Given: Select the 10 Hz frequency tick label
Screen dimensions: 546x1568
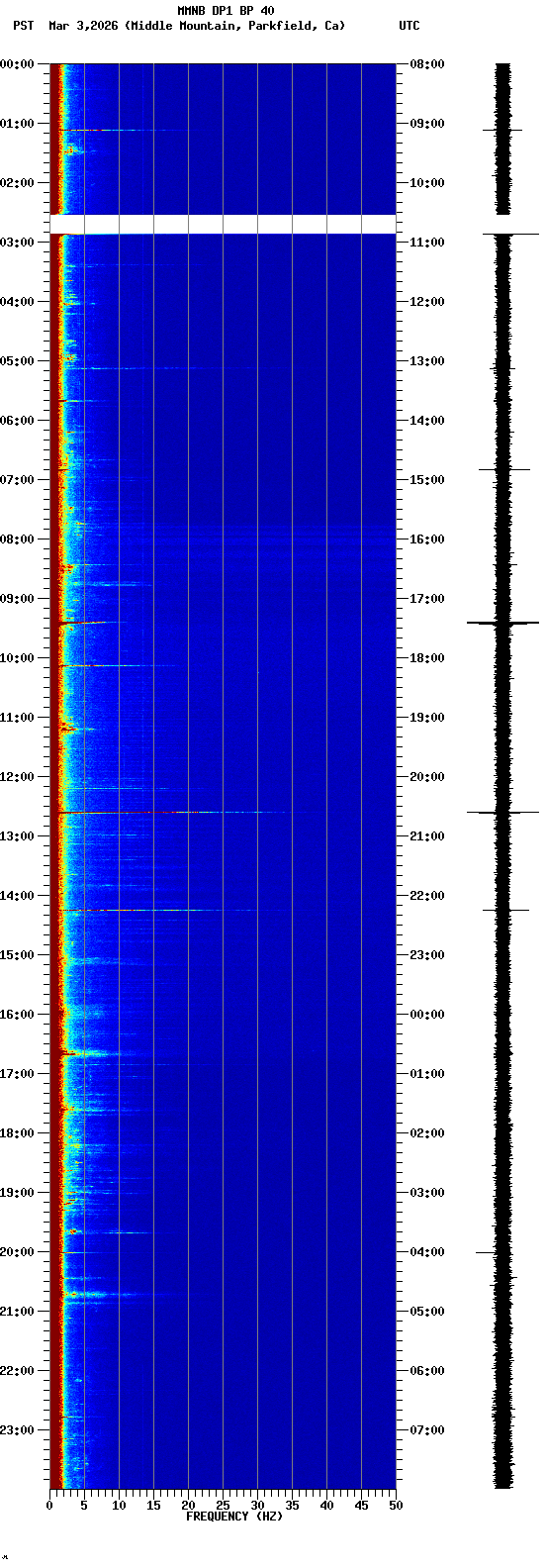Looking at the screenshot, I should 119,1506.
